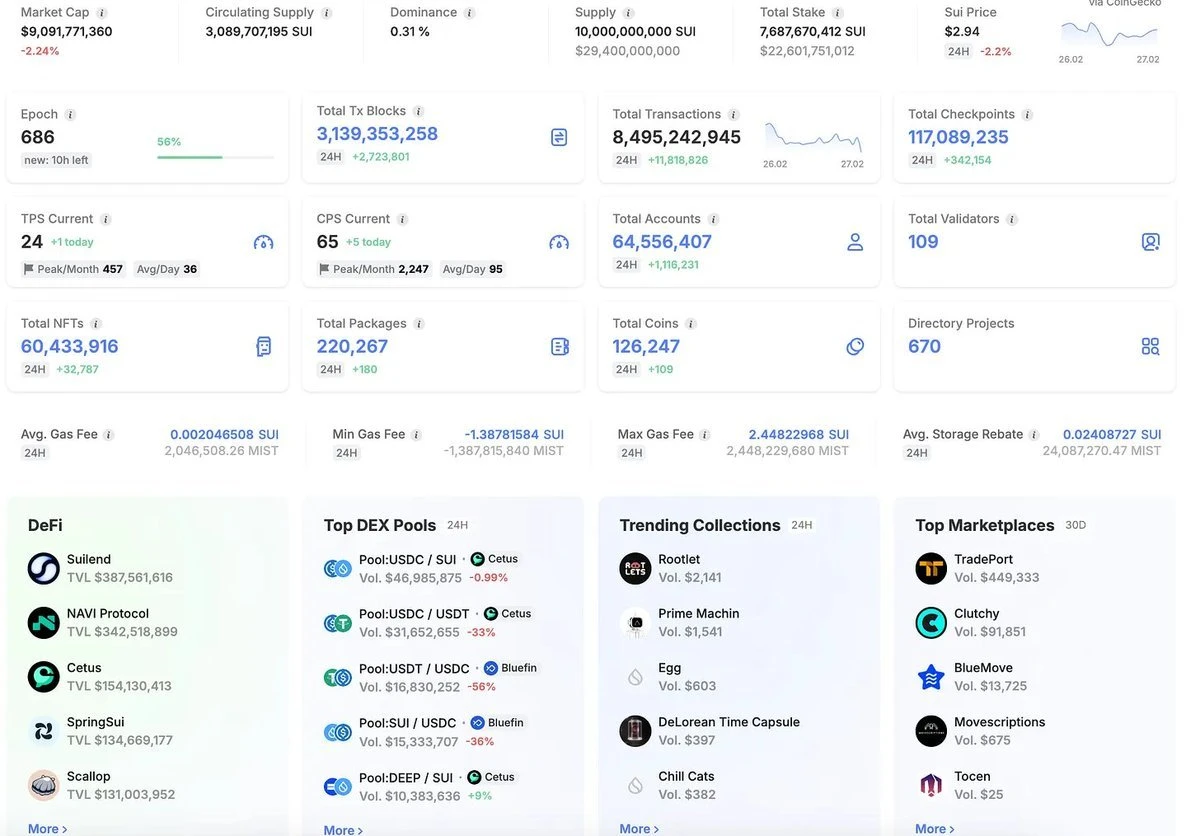The width and height of the screenshot is (1200, 836).
Task: Click the Total Tx Blocks document icon
Action: (x=559, y=137)
